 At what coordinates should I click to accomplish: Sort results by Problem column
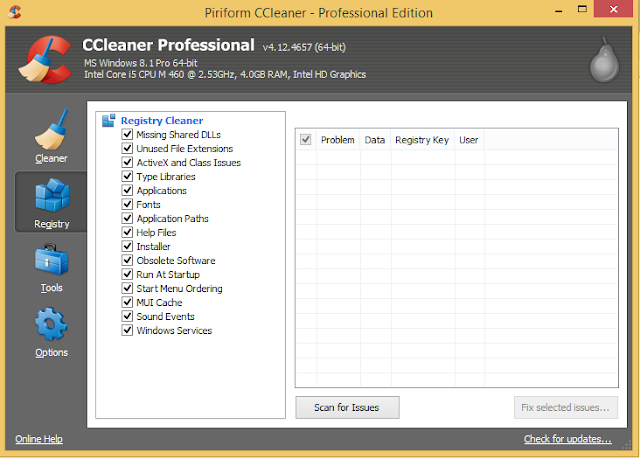(x=338, y=140)
